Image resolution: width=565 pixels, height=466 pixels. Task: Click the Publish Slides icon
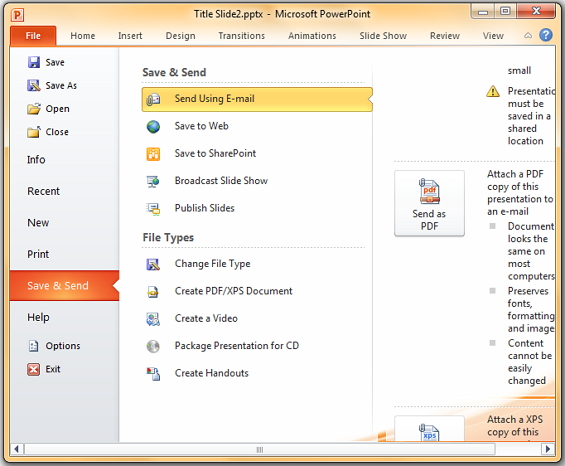[x=153, y=209]
